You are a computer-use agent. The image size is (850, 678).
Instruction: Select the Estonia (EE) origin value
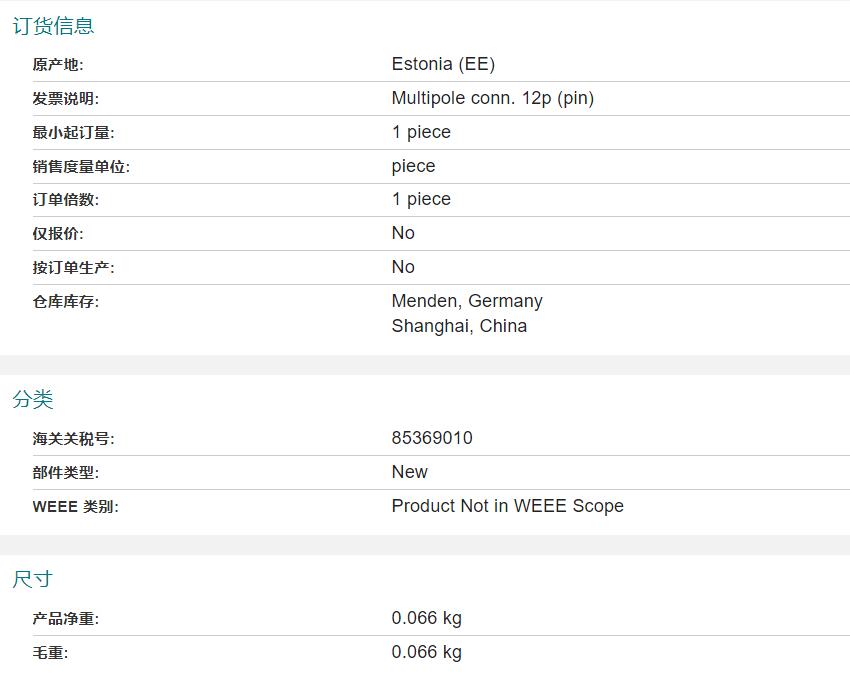click(x=443, y=64)
